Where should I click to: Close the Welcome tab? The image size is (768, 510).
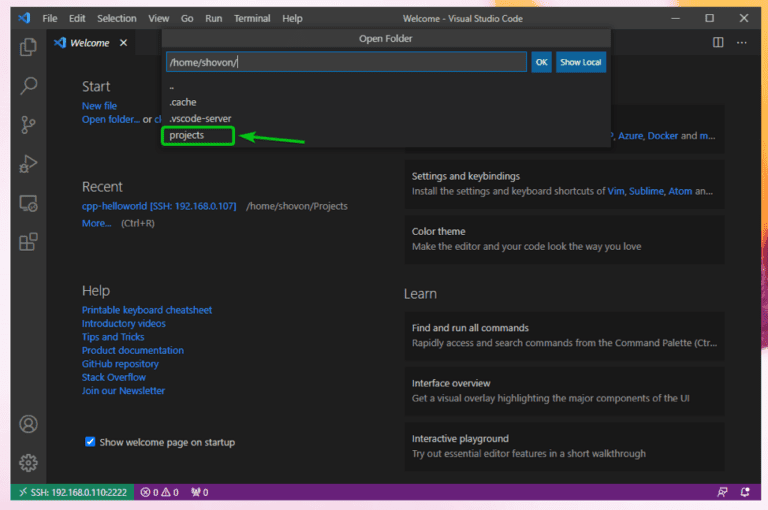point(123,43)
